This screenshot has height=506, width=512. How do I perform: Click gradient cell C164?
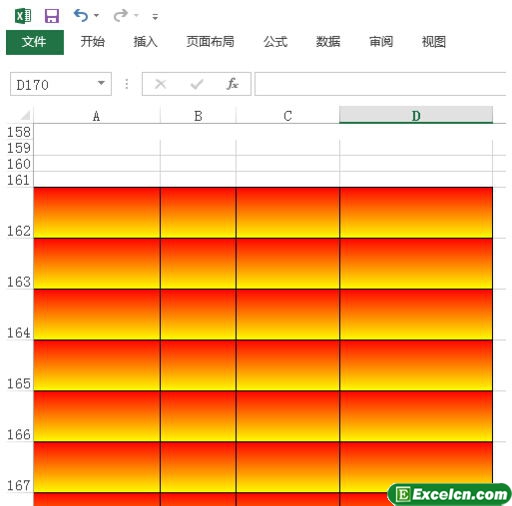[x=288, y=315]
